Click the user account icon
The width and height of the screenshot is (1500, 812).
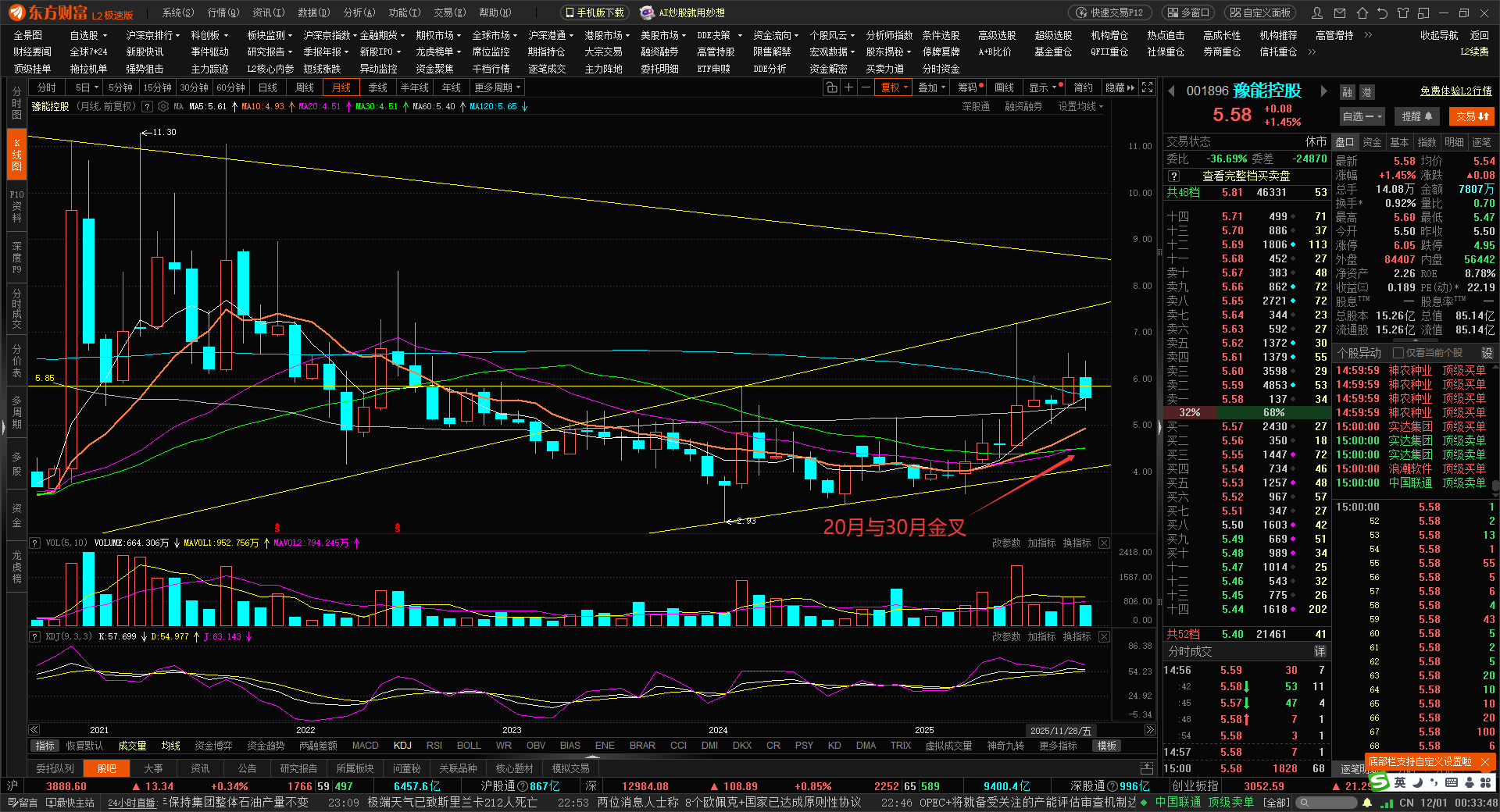(x=1317, y=13)
